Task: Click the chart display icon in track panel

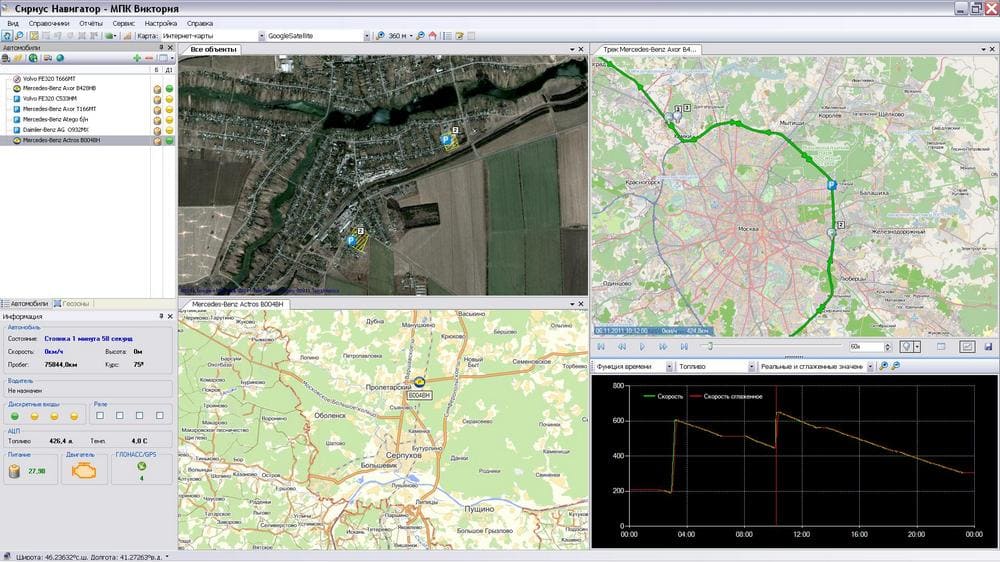Action: 967,346
